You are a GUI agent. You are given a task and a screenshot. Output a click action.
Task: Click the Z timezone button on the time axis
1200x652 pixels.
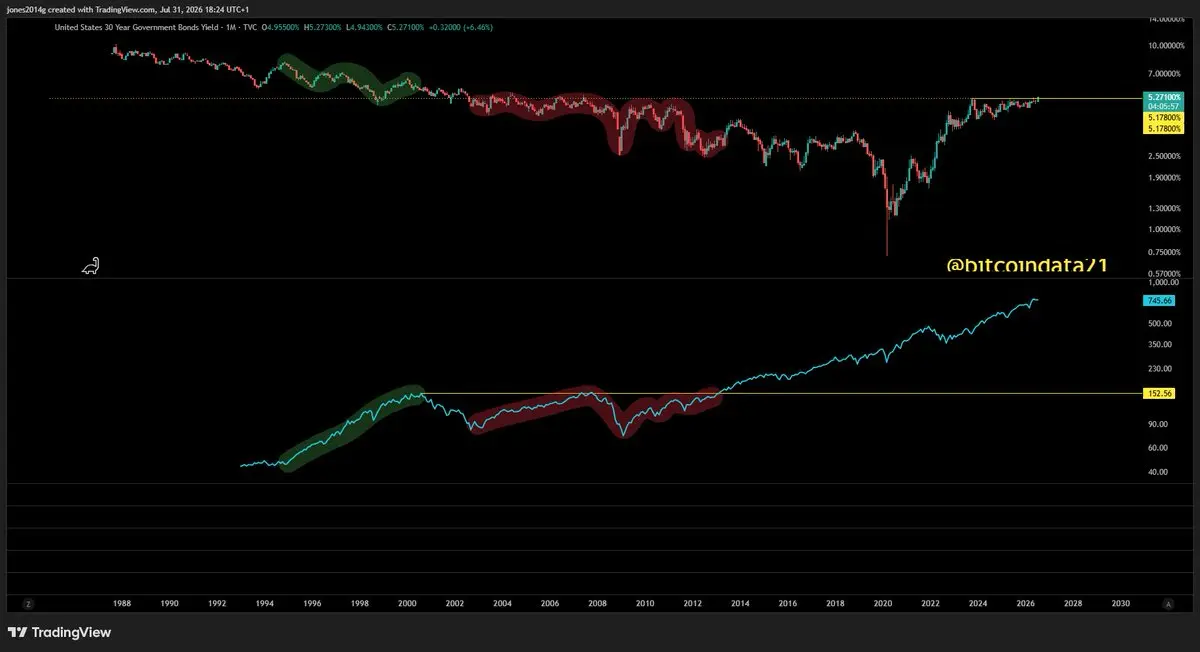point(29,604)
